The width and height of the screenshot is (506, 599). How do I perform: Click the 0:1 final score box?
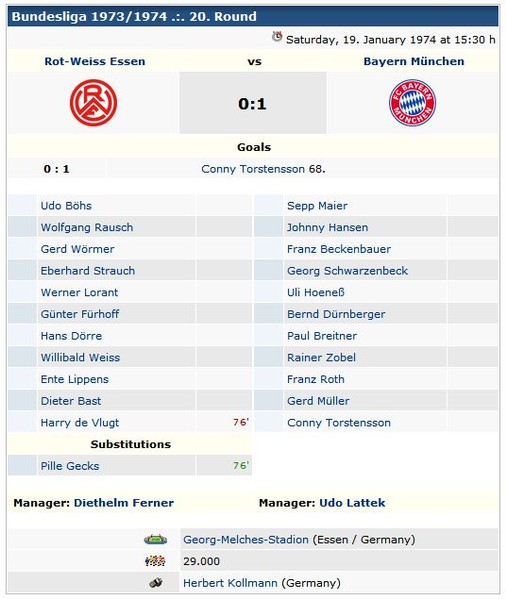pos(253,103)
